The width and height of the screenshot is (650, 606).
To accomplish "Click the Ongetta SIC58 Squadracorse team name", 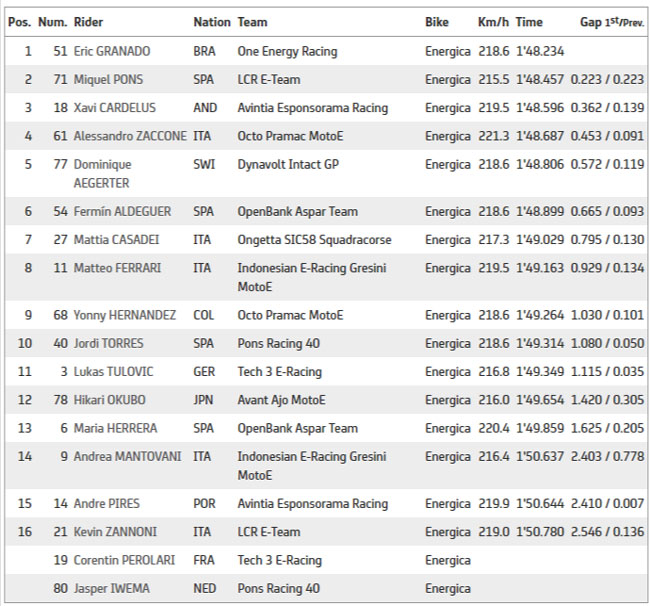I will click(314, 240).
